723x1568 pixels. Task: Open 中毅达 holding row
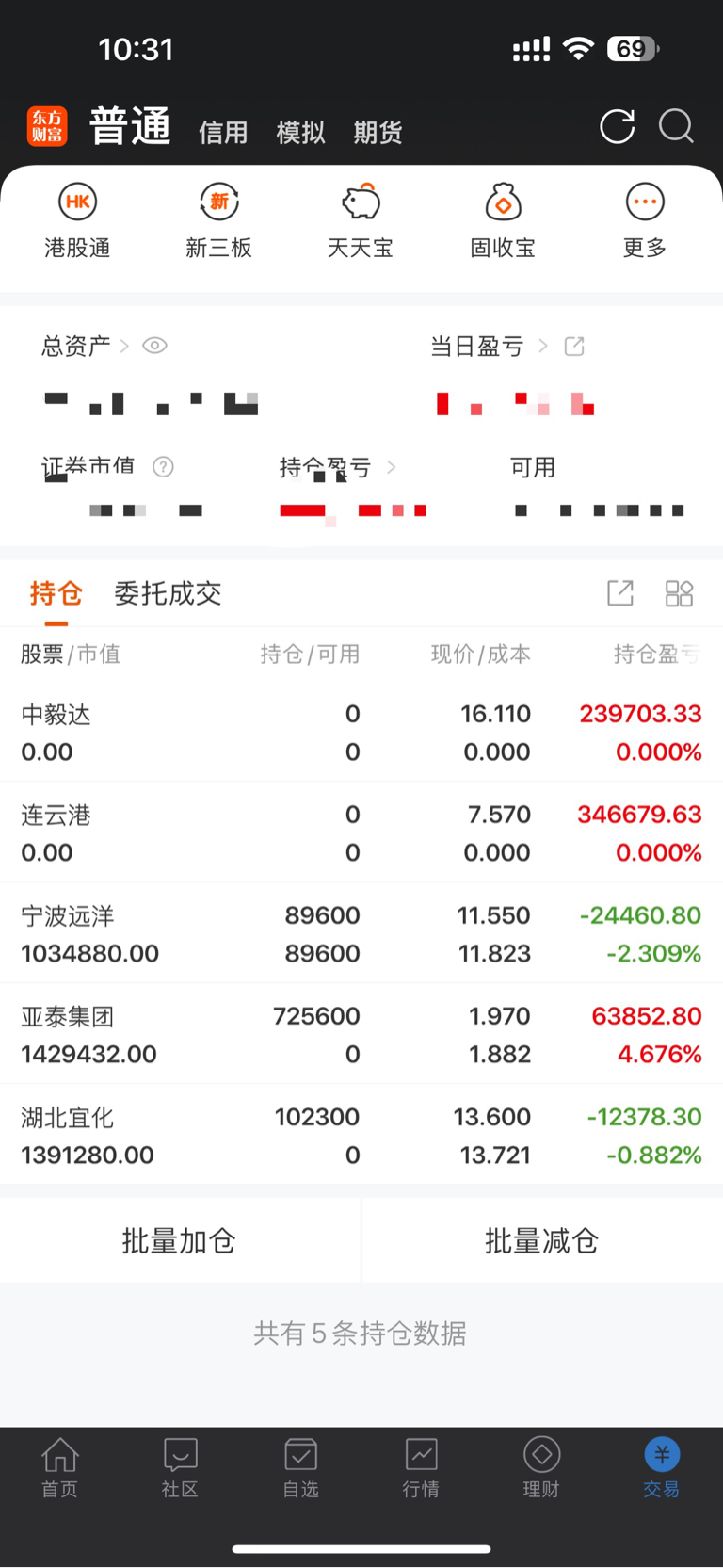(361, 733)
